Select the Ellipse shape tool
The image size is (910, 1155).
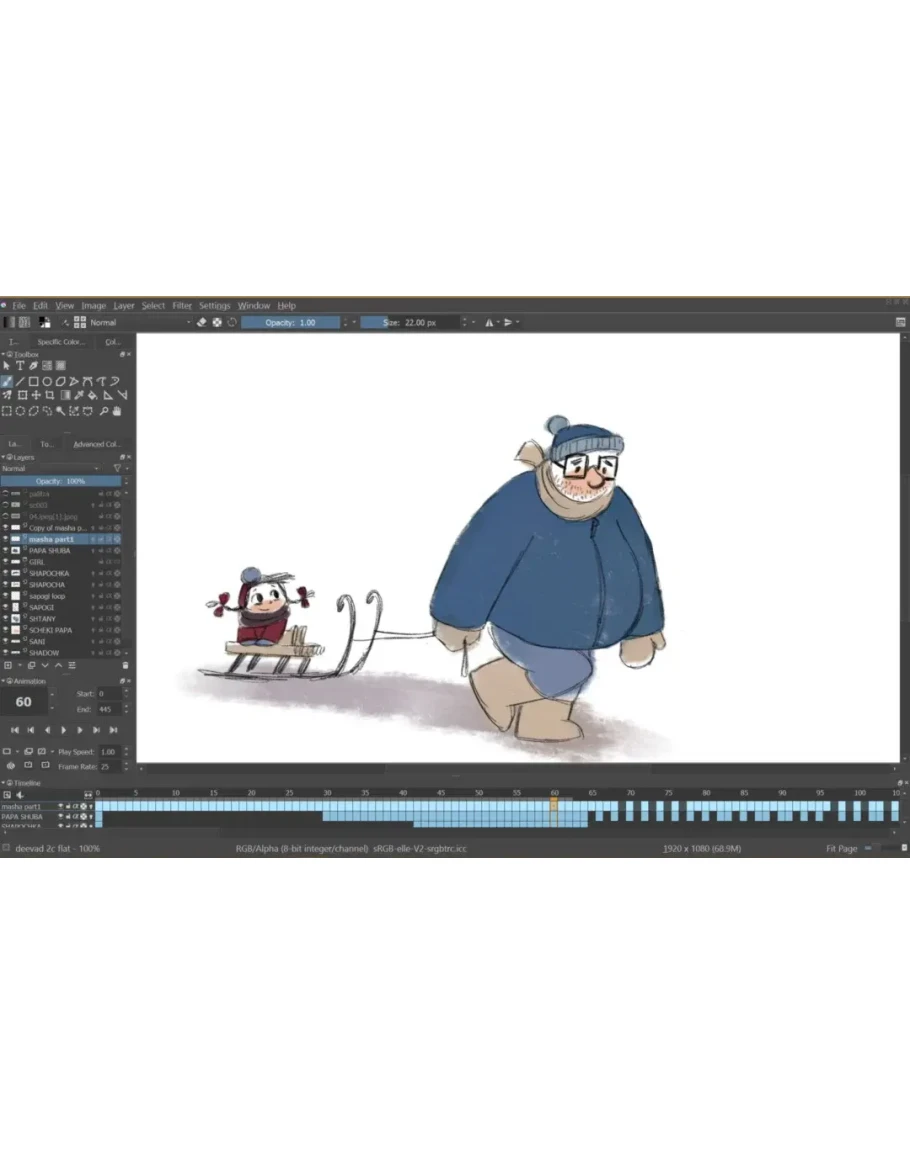coord(47,381)
